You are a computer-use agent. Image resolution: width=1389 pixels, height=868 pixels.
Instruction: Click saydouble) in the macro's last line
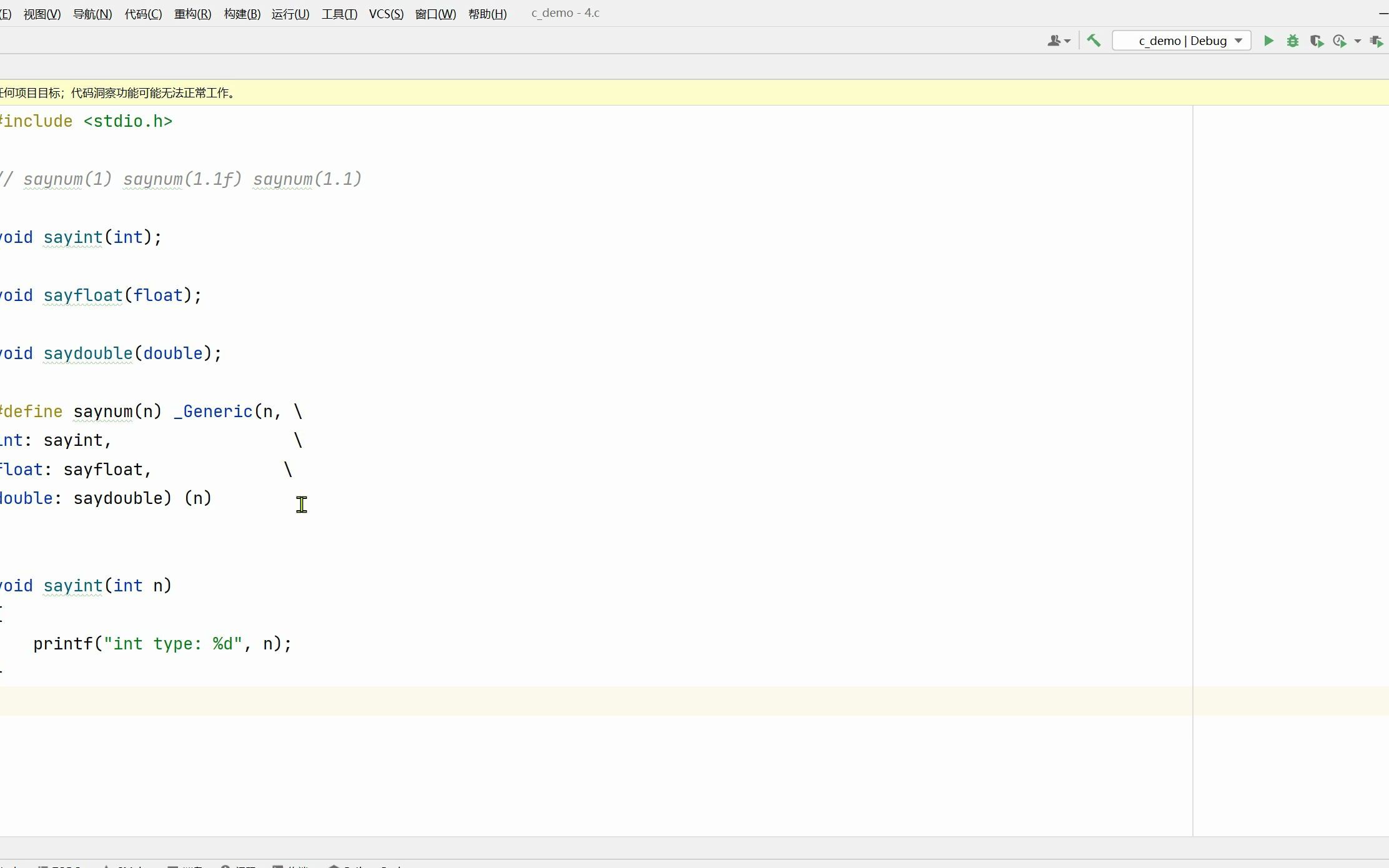click(122, 498)
